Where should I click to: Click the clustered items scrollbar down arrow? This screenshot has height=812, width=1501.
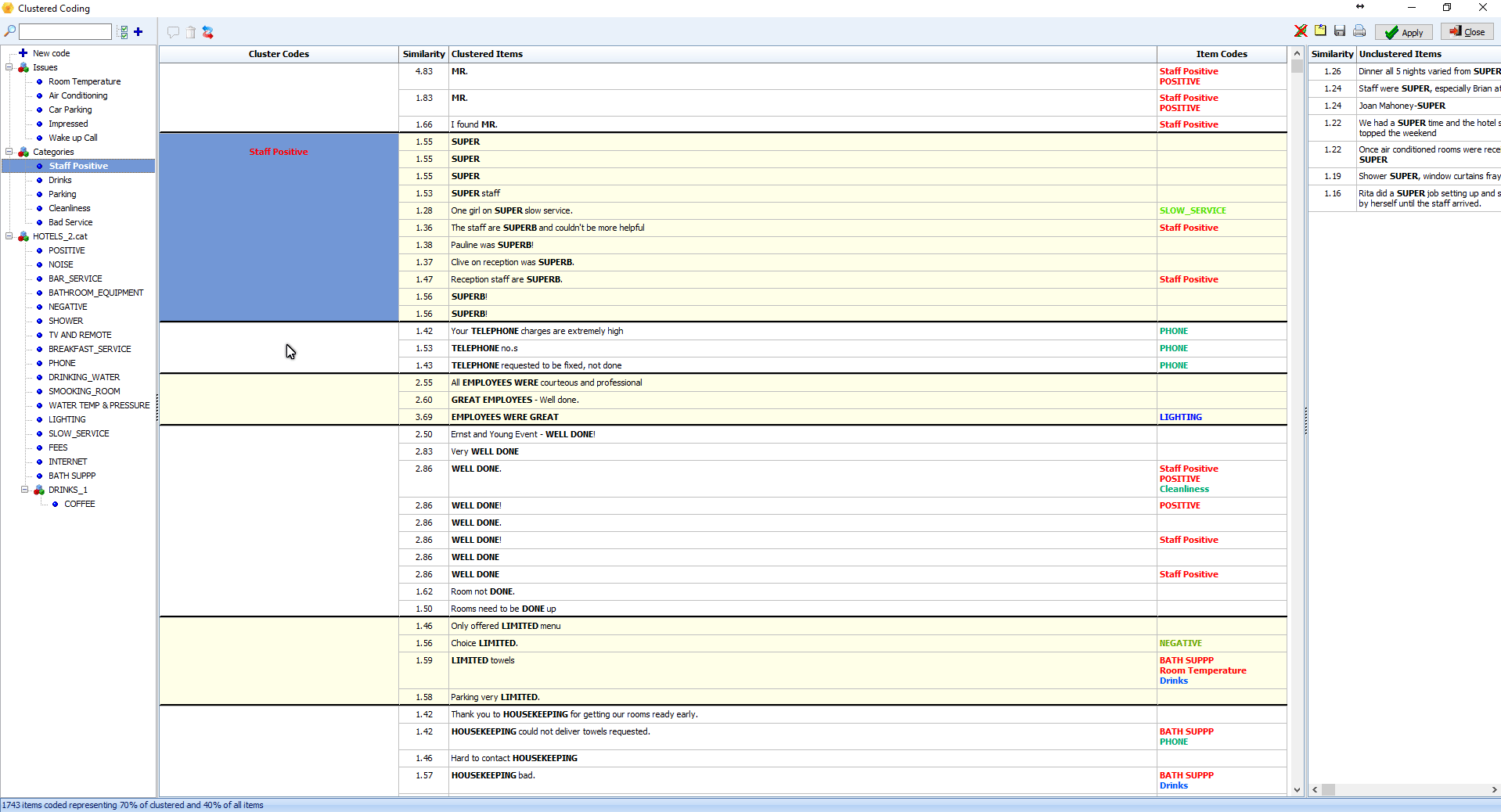pyautogui.click(x=1297, y=790)
